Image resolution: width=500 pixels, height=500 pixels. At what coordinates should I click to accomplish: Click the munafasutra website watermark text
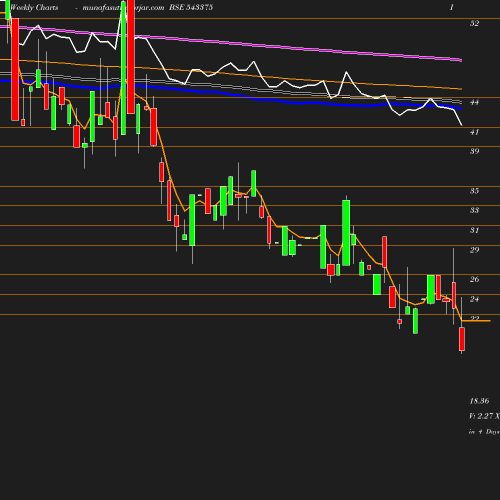click(123, 8)
